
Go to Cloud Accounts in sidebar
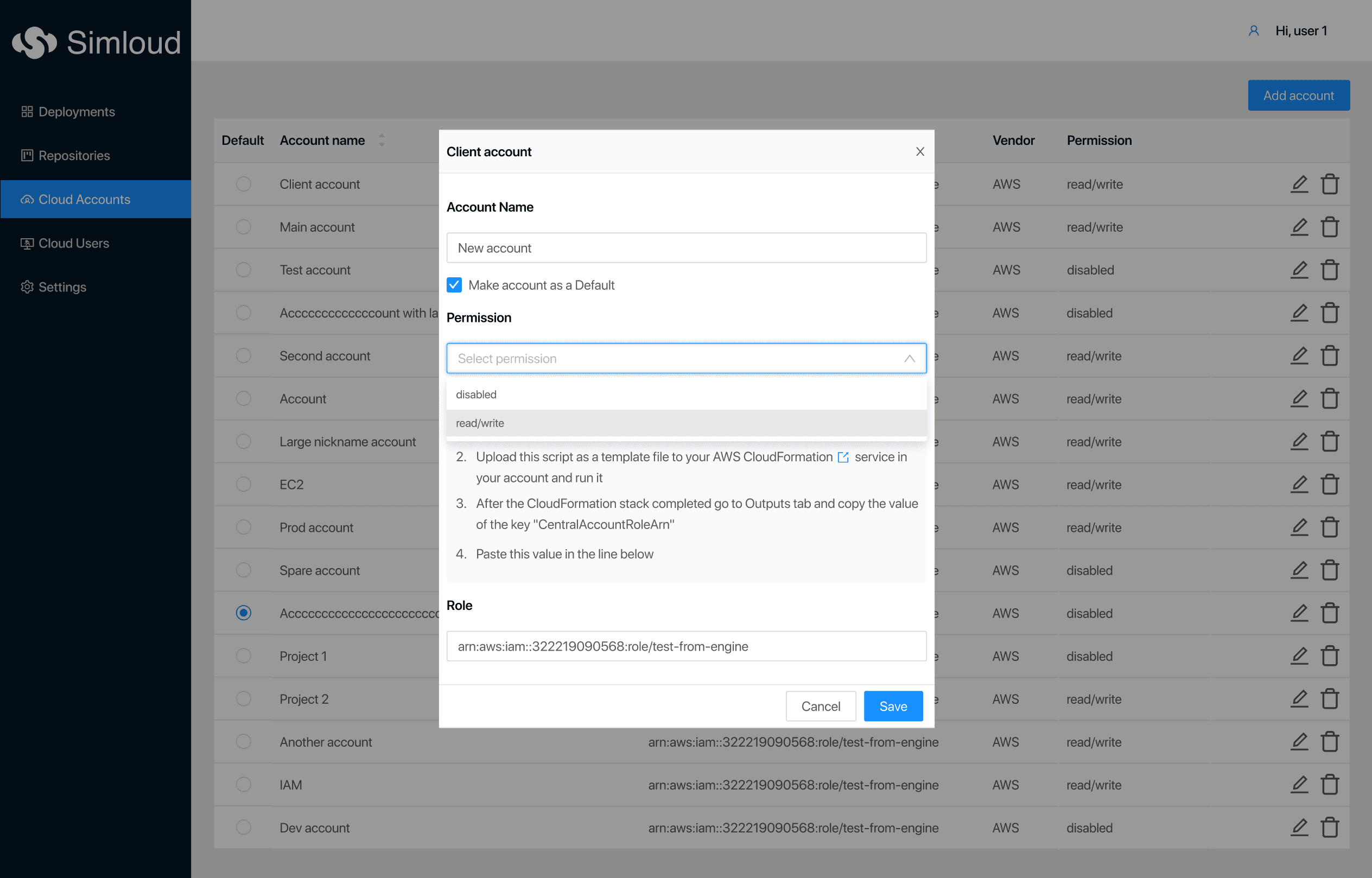click(96, 200)
